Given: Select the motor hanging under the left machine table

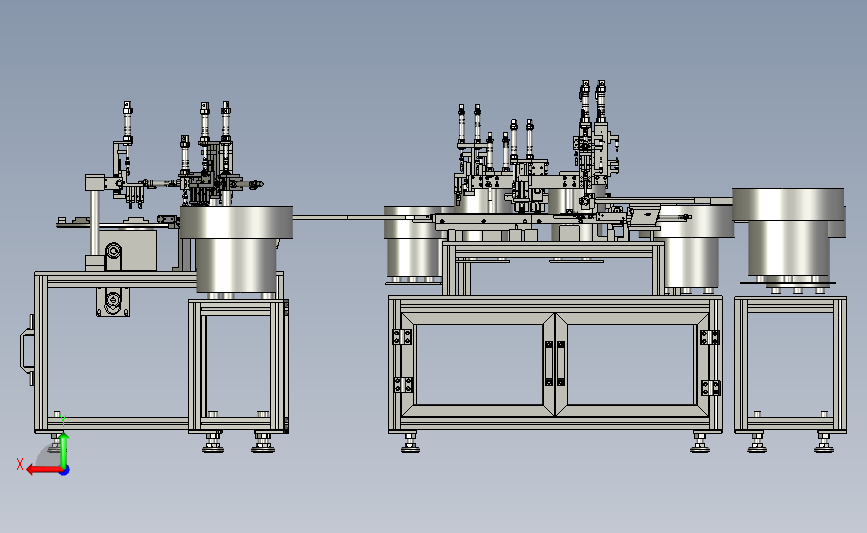Looking at the screenshot, I should (113, 302).
